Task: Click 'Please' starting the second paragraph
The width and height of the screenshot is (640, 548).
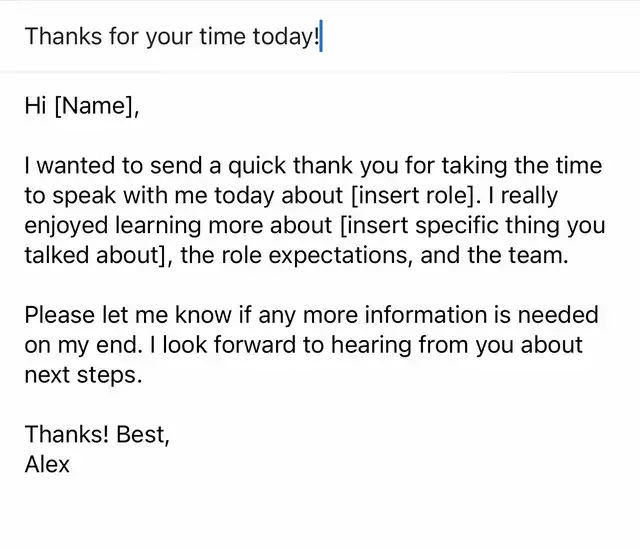Action: pos(59,316)
